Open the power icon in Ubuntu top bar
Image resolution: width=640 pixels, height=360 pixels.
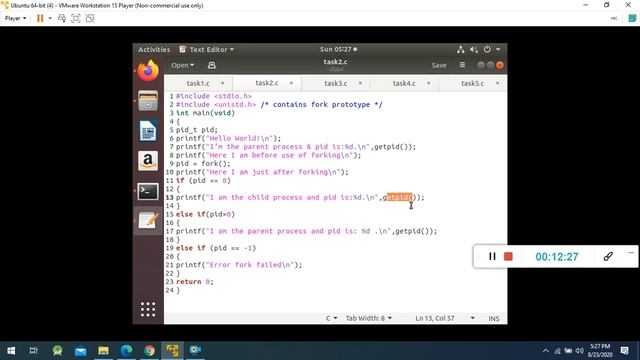(x=487, y=49)
